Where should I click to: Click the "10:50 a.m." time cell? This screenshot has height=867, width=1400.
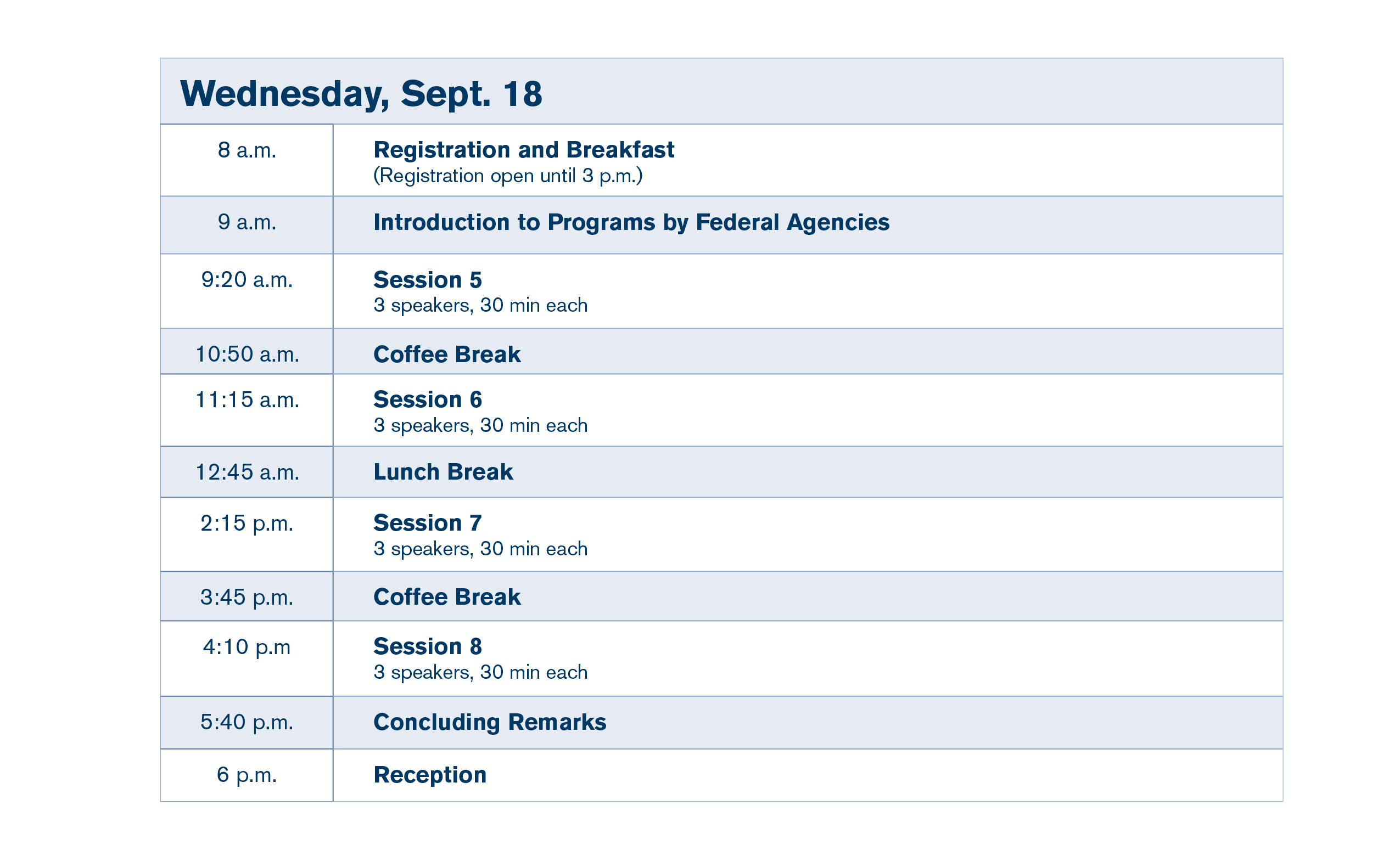247,354
